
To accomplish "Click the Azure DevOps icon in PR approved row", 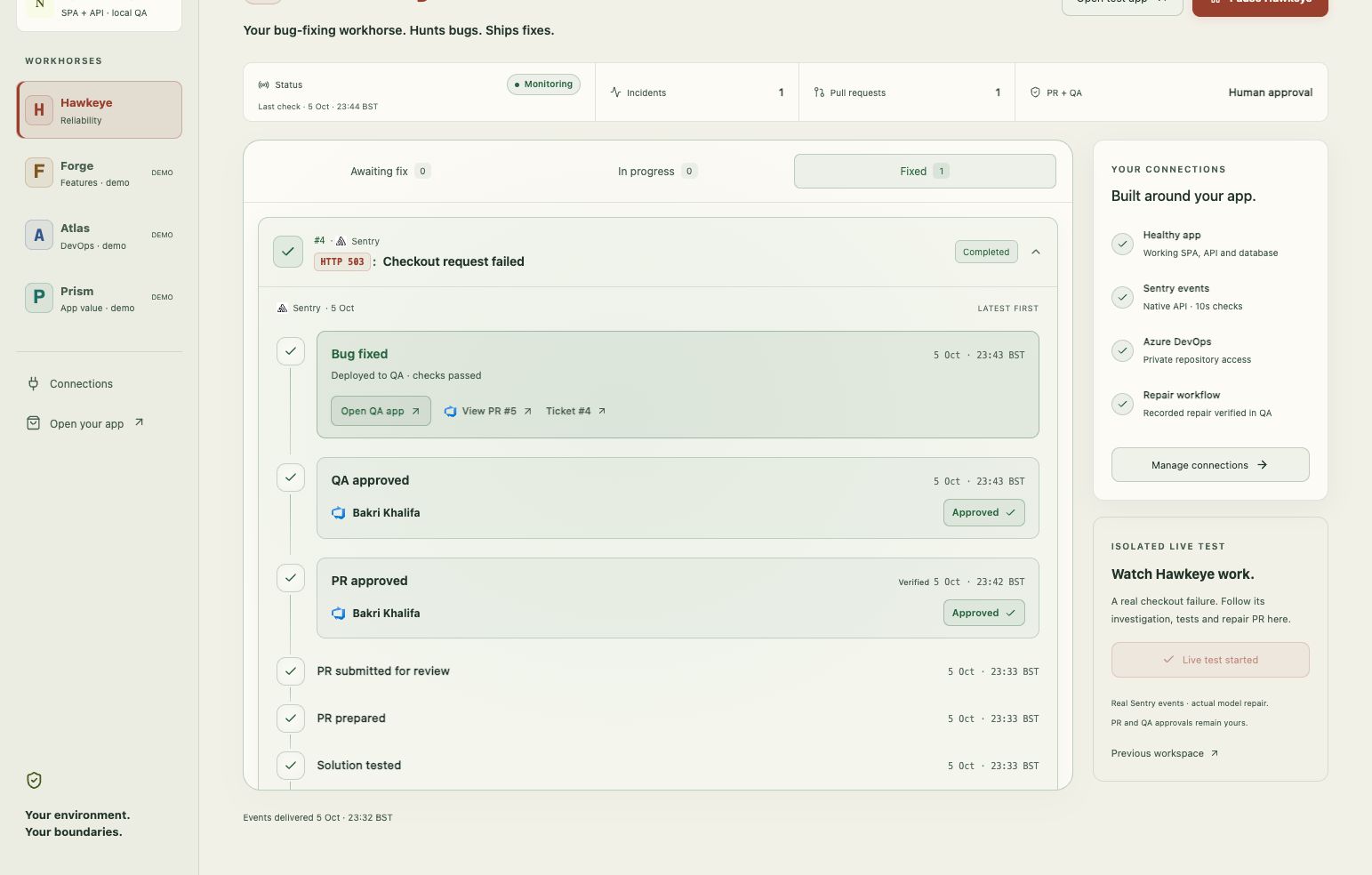I will (338, 614).
